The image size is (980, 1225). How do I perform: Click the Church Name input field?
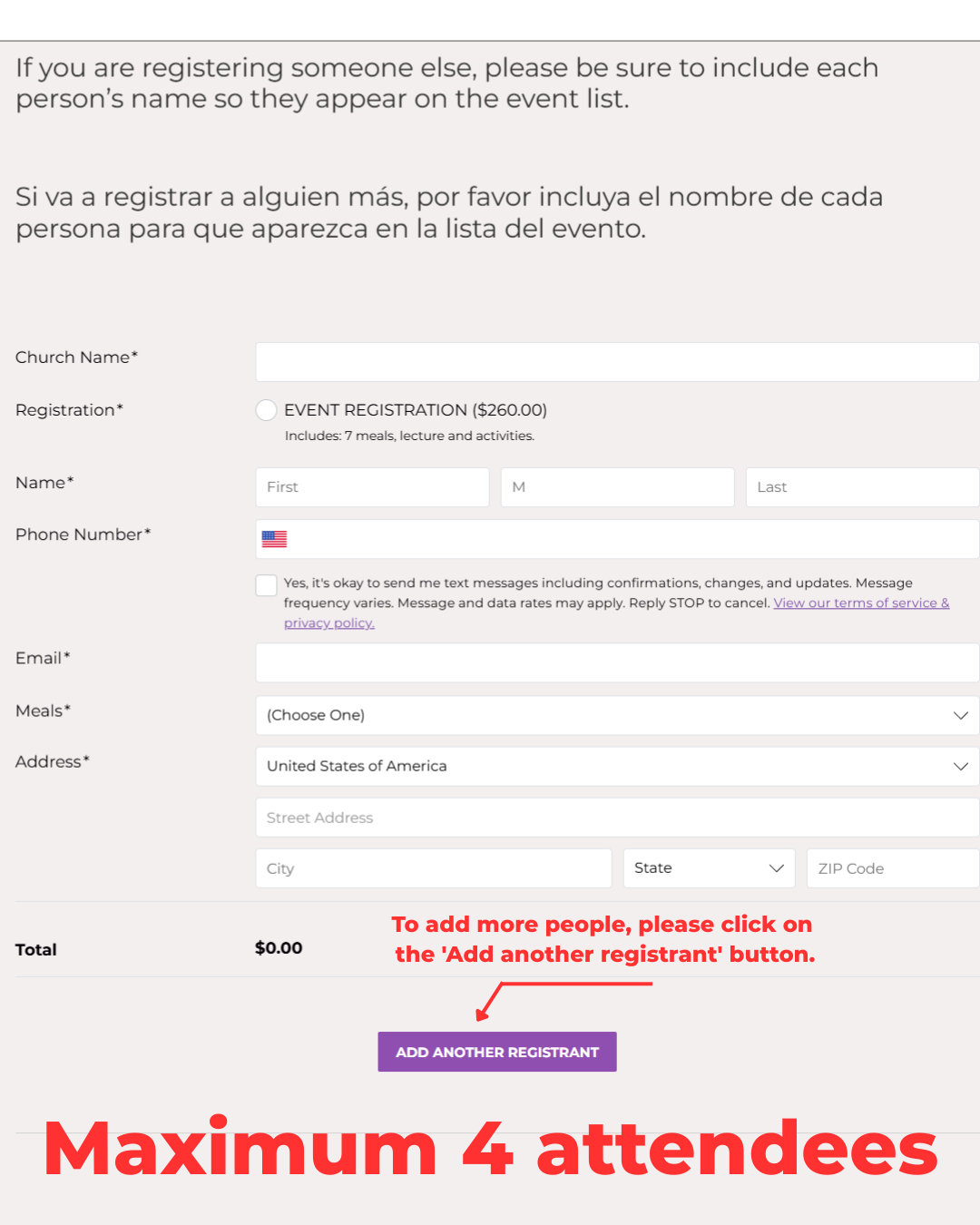click(617, 362)
